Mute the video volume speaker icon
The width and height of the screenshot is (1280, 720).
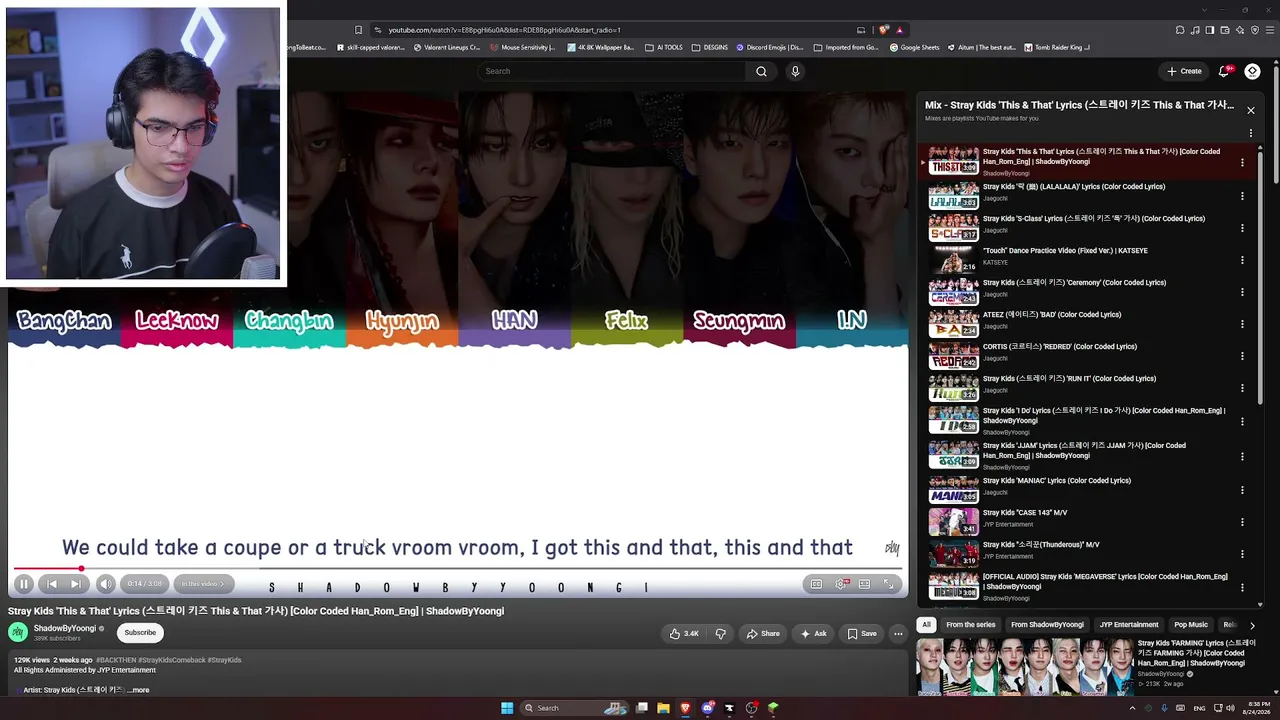(105, 584)
